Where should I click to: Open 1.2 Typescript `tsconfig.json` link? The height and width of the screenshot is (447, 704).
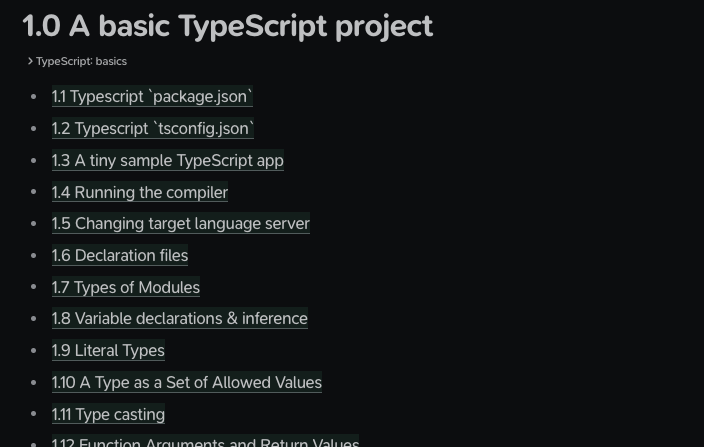(153, 128)
